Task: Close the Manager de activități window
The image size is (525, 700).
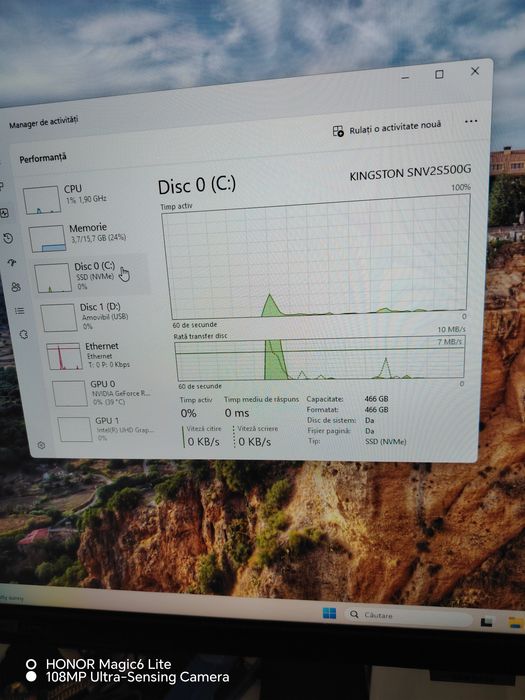Action: [475, 71]
